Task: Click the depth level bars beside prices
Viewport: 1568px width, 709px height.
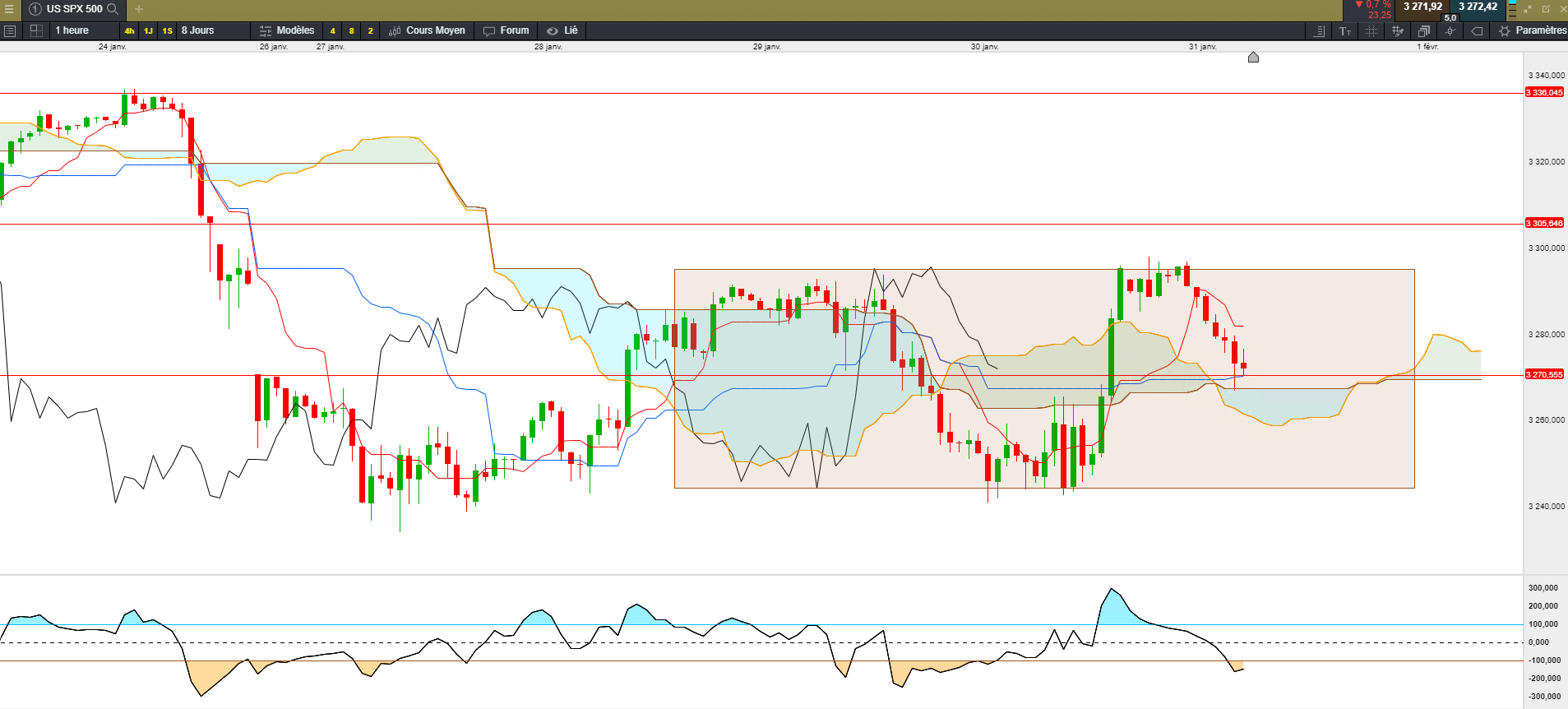Action: coord(1512,10)
